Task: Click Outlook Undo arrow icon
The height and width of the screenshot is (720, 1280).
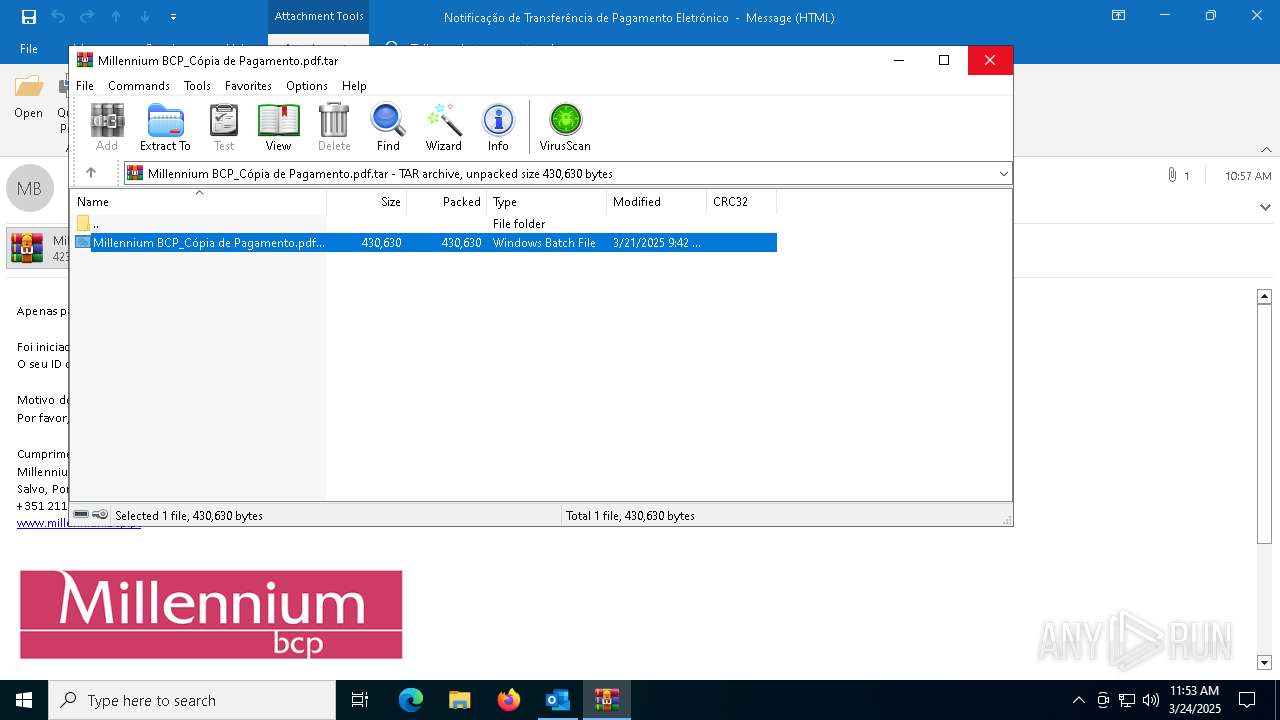Action: [58, 17]
